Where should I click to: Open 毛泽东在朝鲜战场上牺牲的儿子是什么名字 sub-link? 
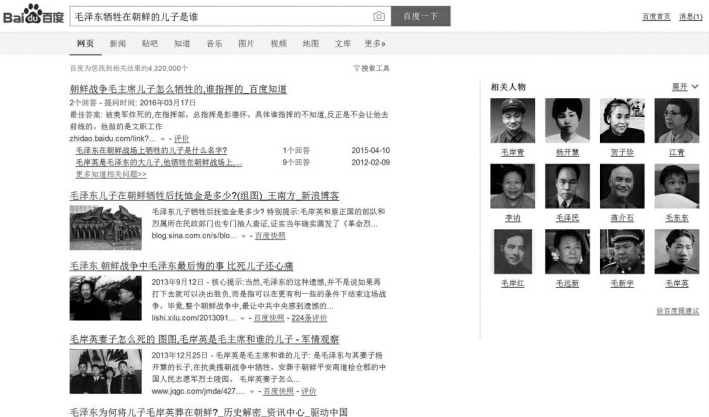pos(151,150)
